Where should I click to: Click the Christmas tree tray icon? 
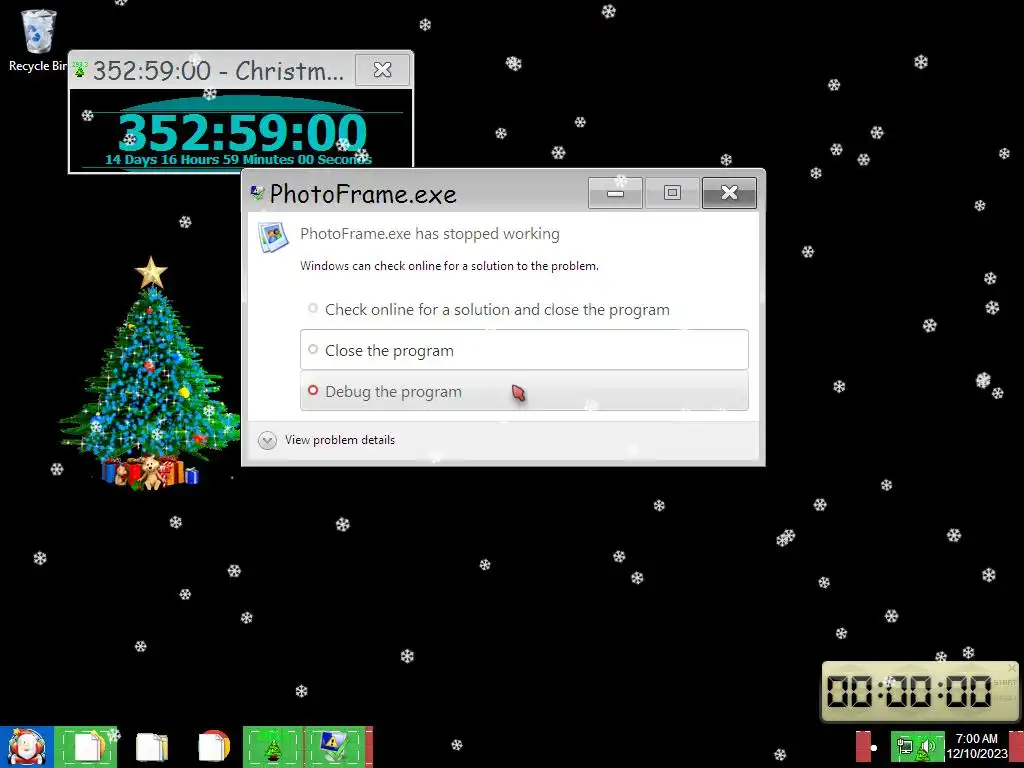click(x=922, y=755)
